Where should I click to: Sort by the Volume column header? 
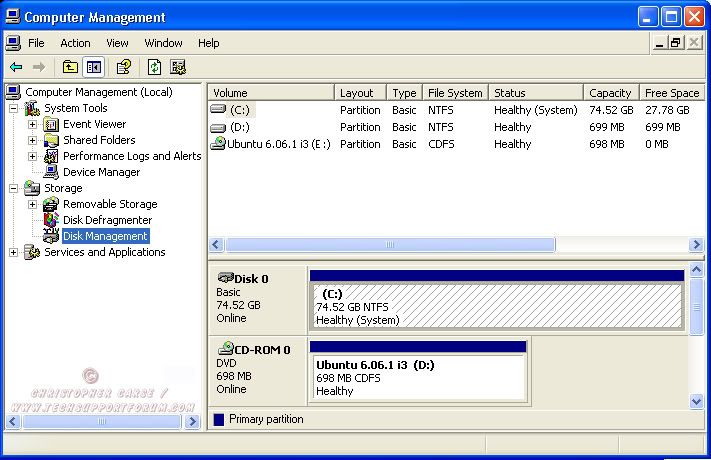[271, 93]
